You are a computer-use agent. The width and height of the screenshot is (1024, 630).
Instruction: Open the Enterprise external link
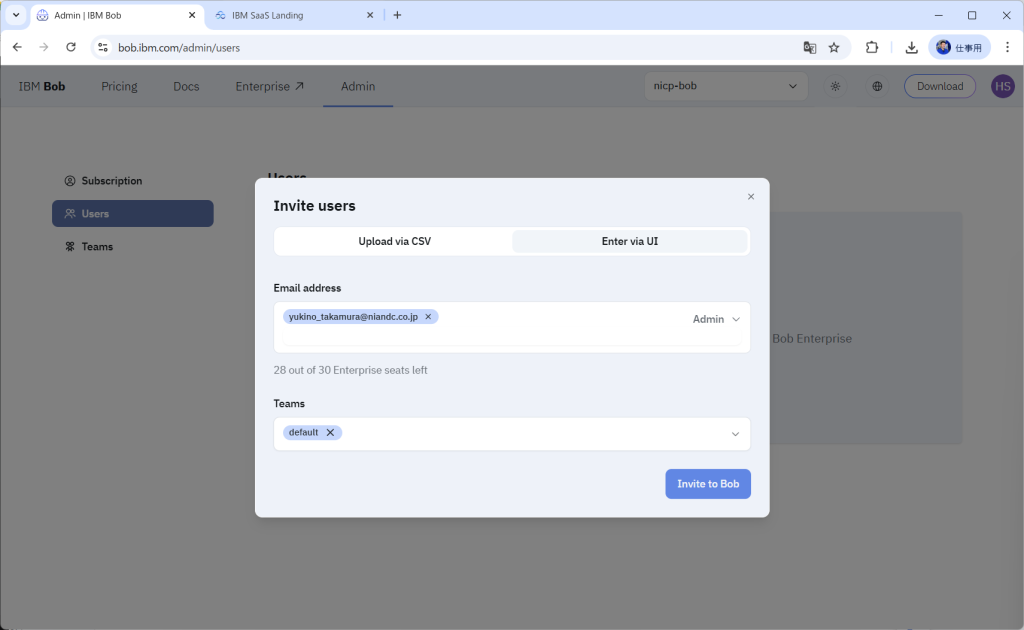point(269,86)
